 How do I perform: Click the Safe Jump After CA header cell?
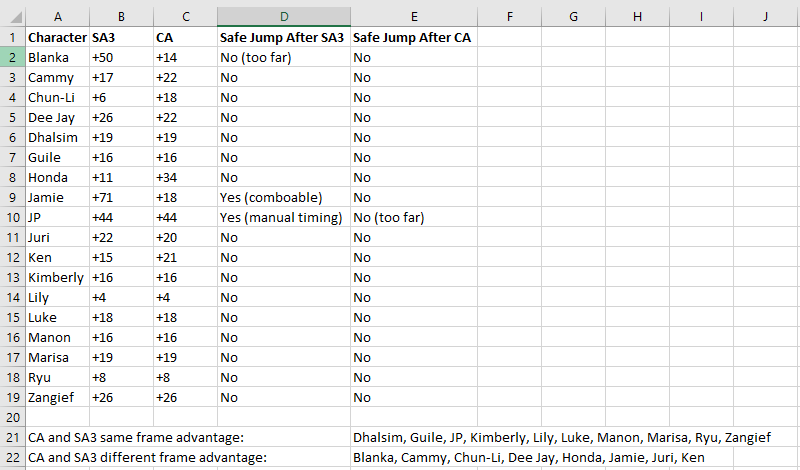(414, 37)
